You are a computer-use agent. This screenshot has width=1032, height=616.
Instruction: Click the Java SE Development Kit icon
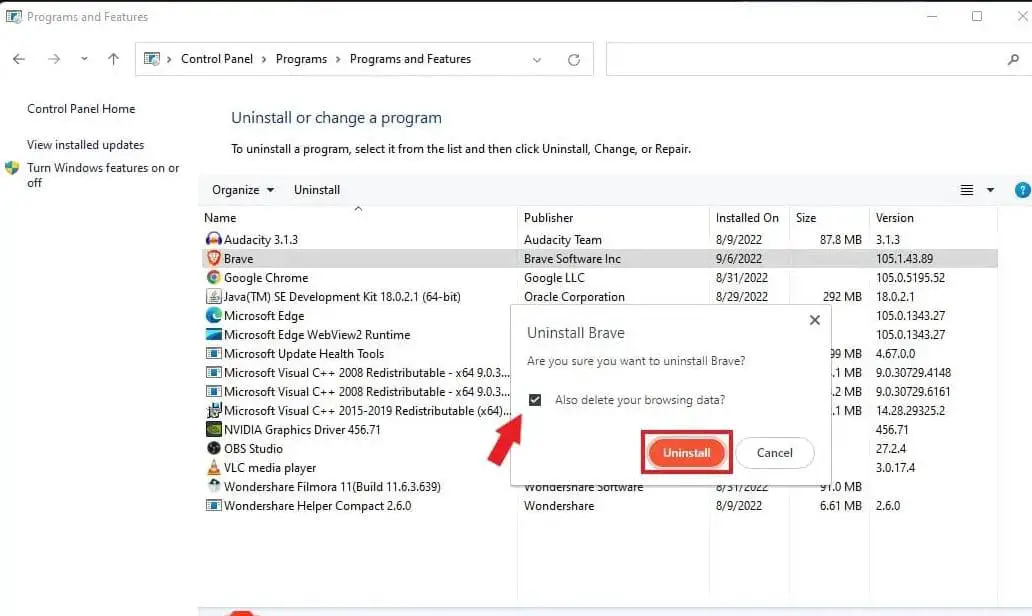[213, 297]
